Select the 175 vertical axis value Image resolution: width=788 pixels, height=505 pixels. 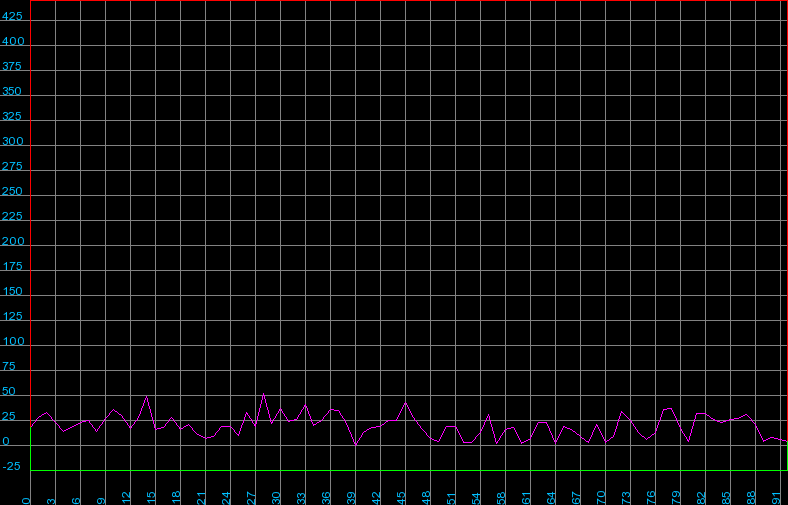[12, 266]
